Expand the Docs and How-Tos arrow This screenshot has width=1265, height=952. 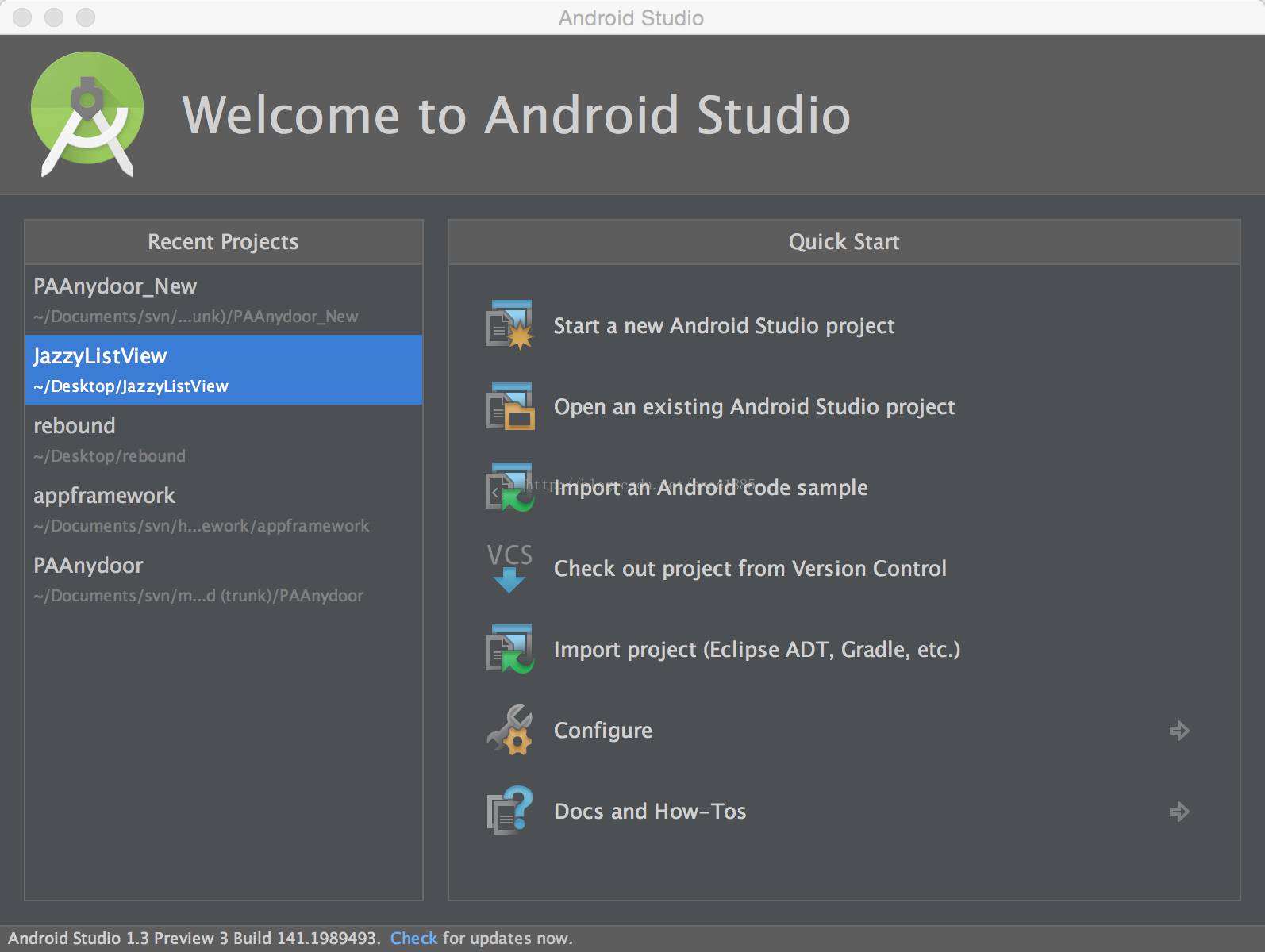pyautogui.click(x=1179, y=812)
